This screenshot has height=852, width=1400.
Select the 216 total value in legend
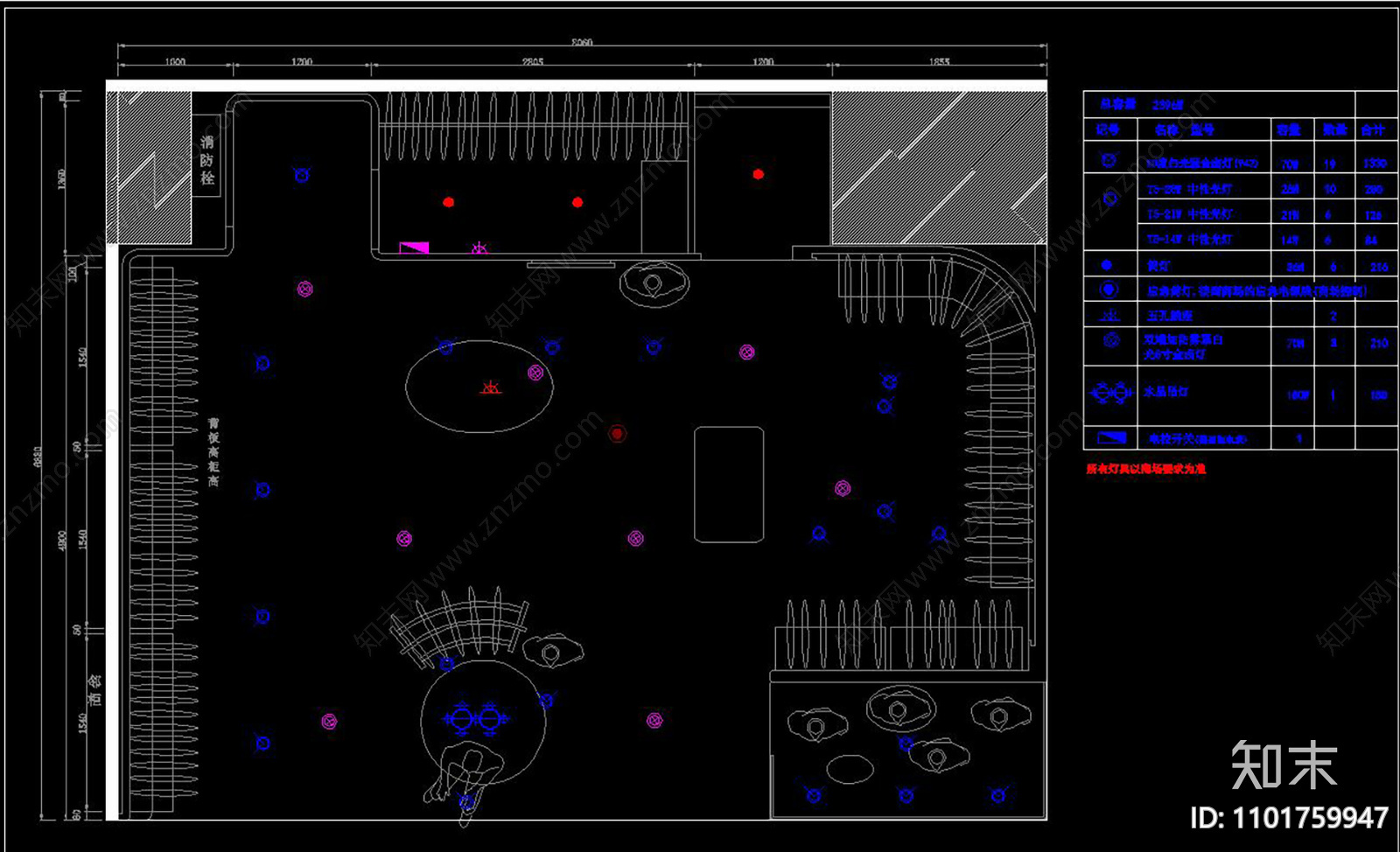[x=1379, y=267]
